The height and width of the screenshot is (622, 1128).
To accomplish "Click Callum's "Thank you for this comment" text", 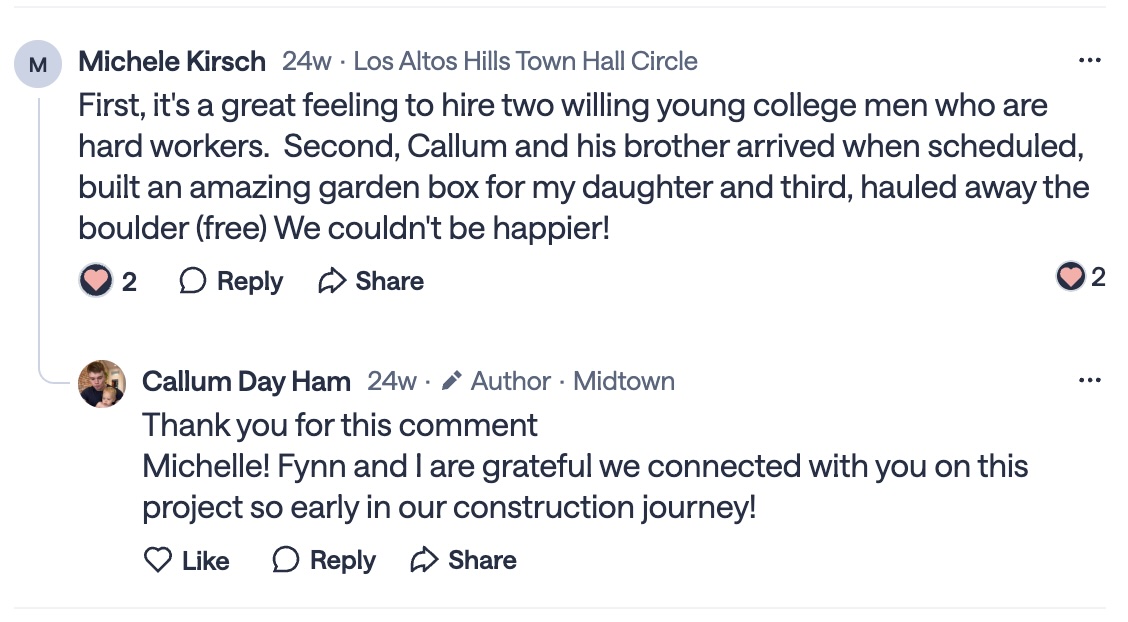I will pyautogui.click(x=340, y=425).
